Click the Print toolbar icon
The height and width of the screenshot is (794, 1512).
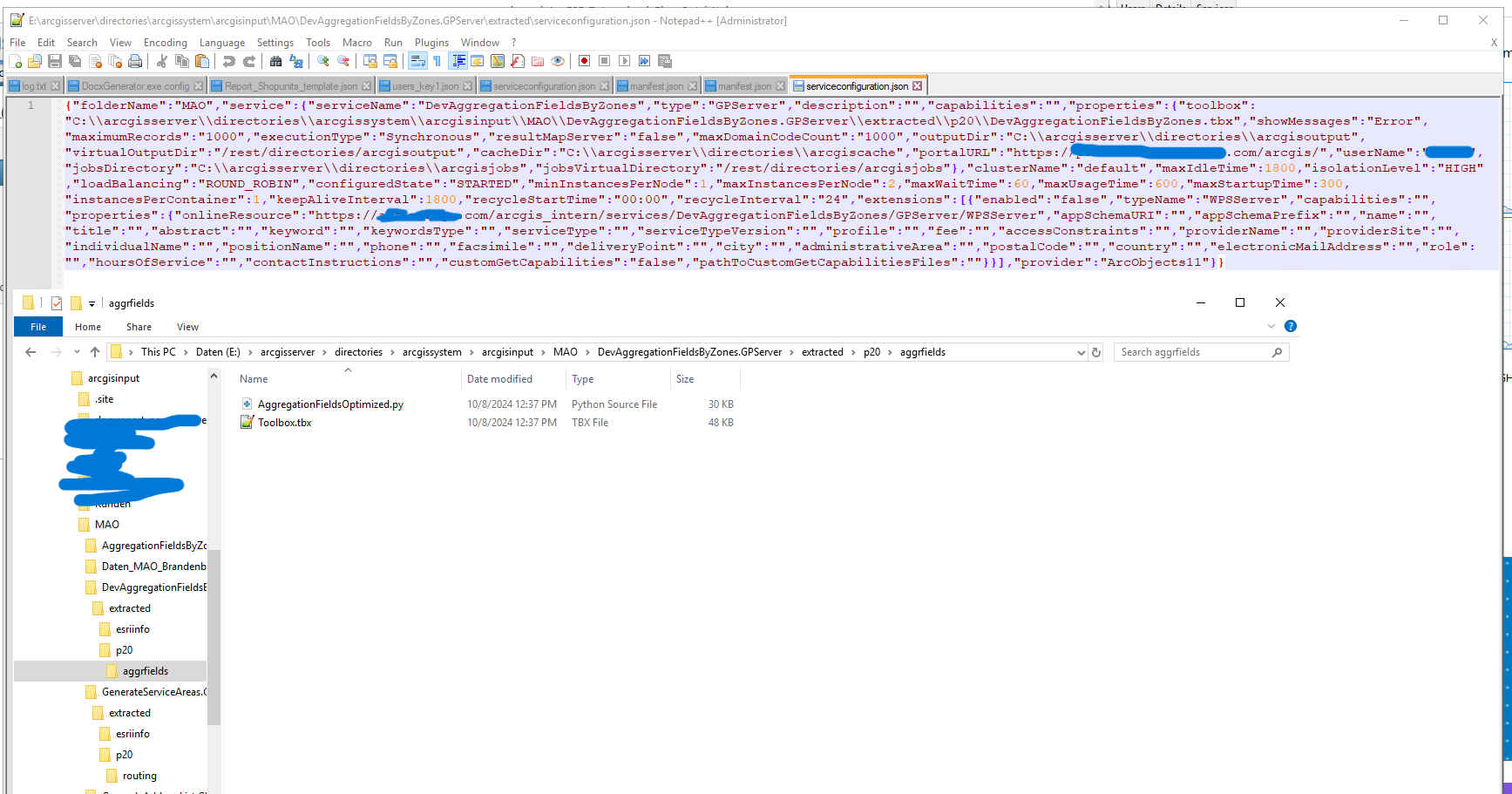pos(133,61)
